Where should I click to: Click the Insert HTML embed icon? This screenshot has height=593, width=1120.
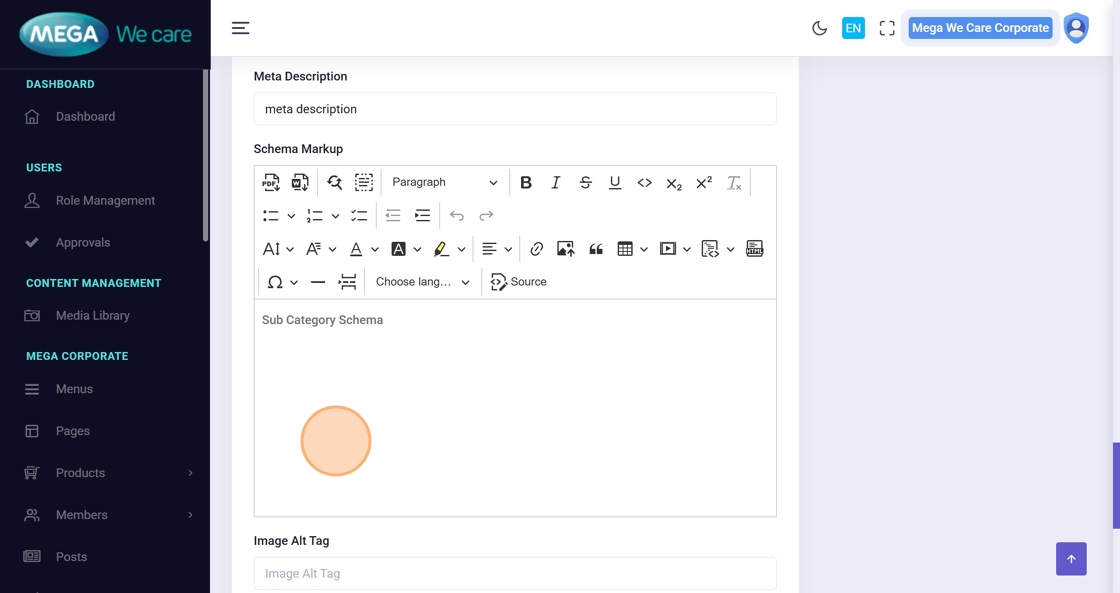pos(755,249)
